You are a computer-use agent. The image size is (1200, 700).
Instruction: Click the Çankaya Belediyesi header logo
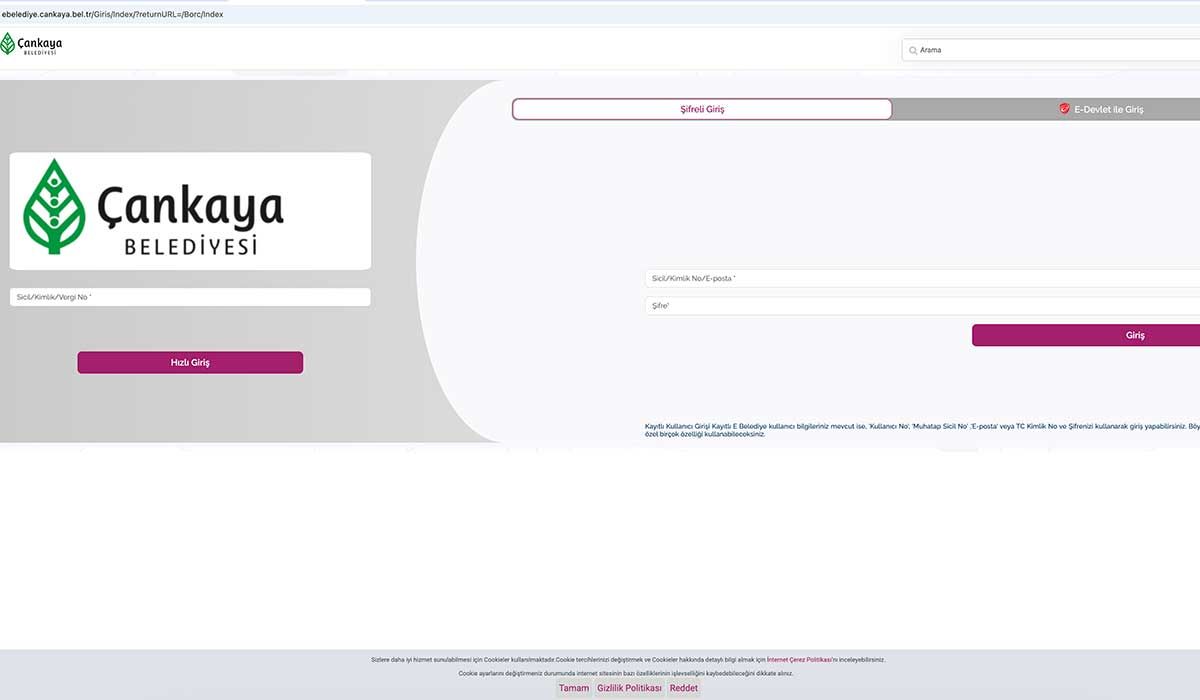pyautogui.click(x=31, y=44)
